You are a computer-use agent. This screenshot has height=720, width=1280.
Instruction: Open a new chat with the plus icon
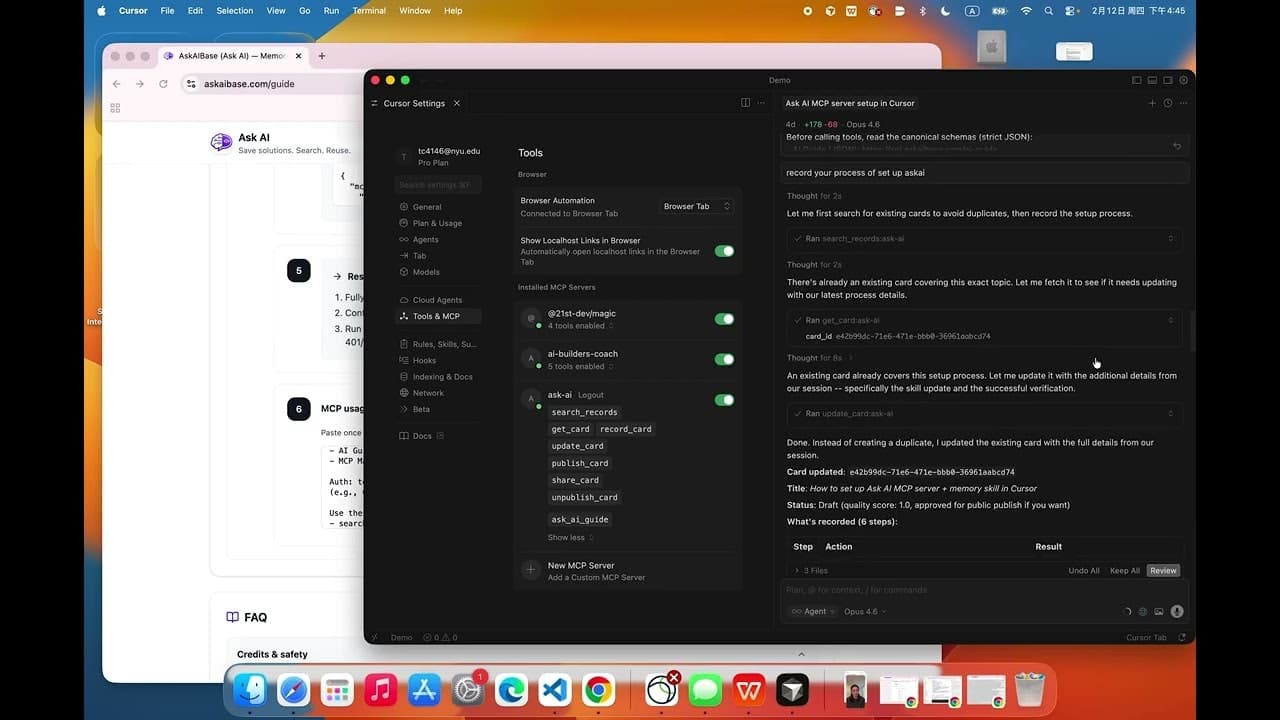[x=1152, y=103]
